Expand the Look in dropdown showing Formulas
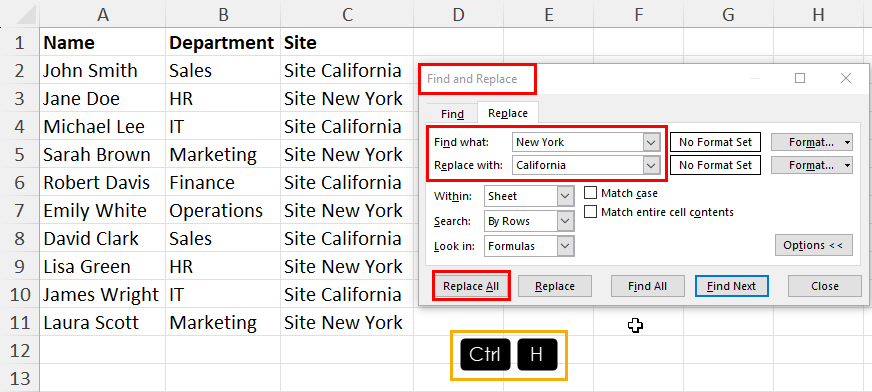 pos(566,246)
